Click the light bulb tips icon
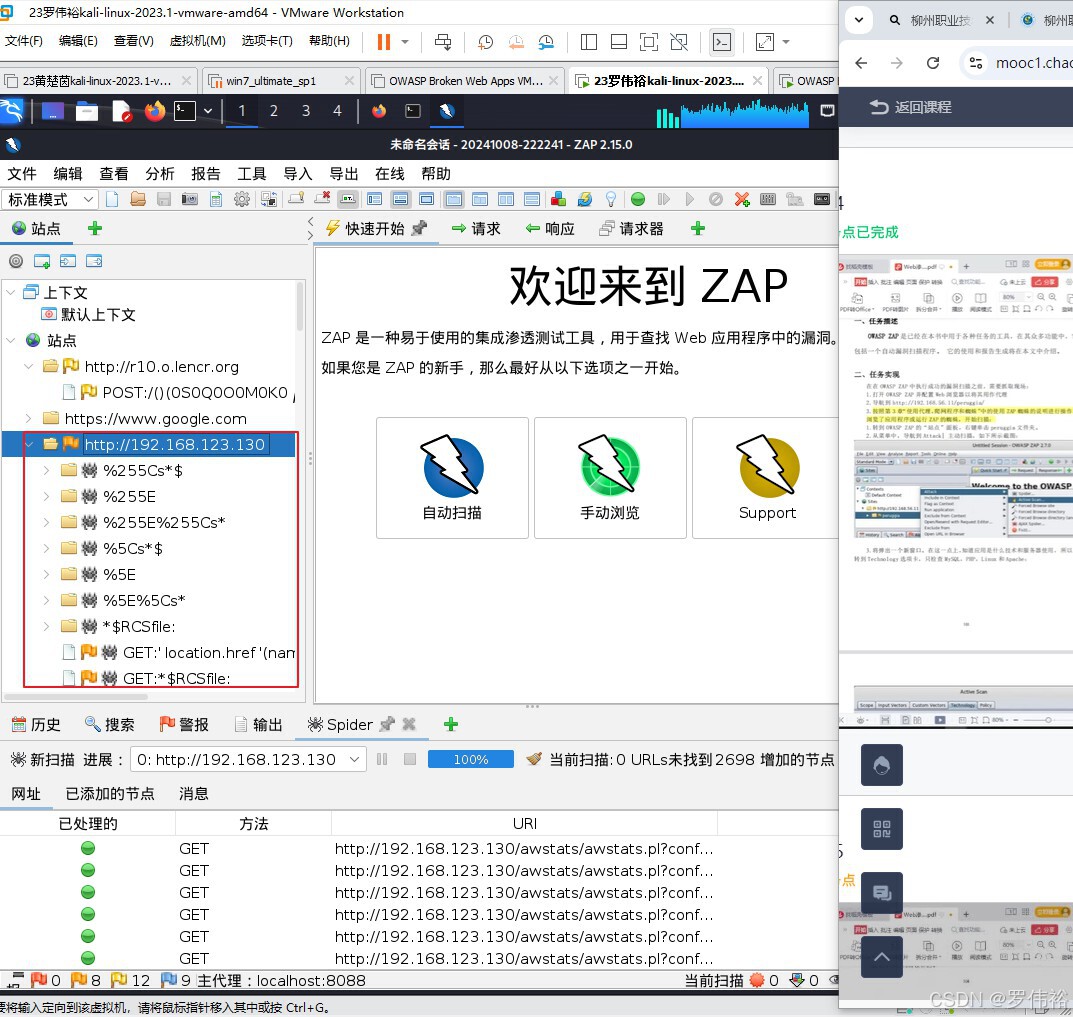This screenshot has height=1017, width=1073. coord(610,199)
